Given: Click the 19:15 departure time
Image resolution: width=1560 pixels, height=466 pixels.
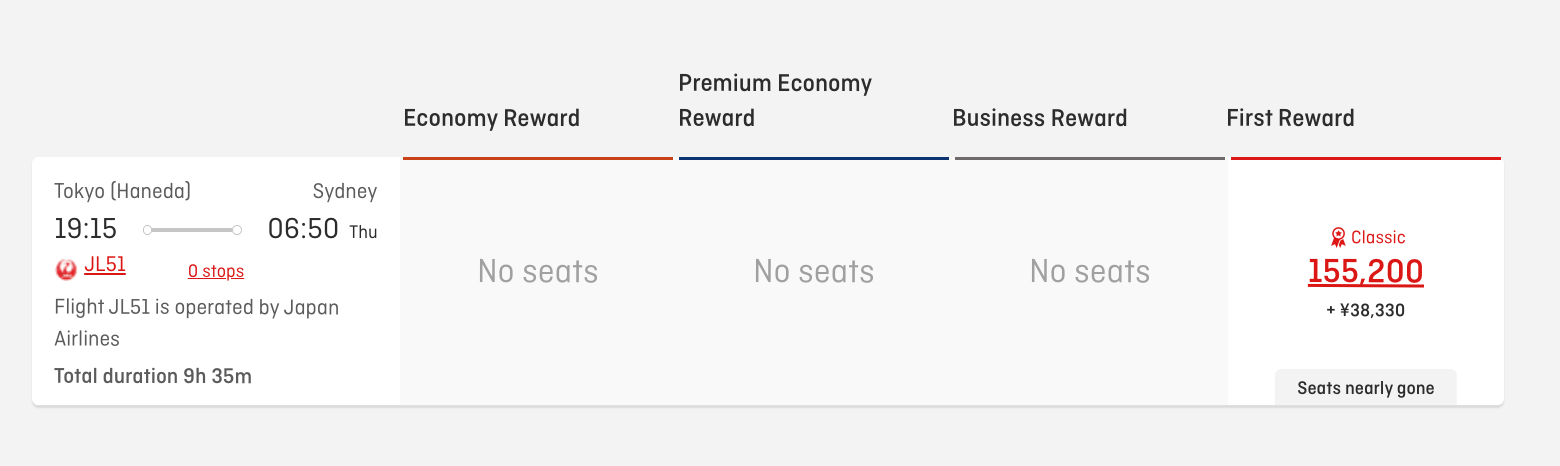Looking at the screenshot, I should [x=85, y=229].
